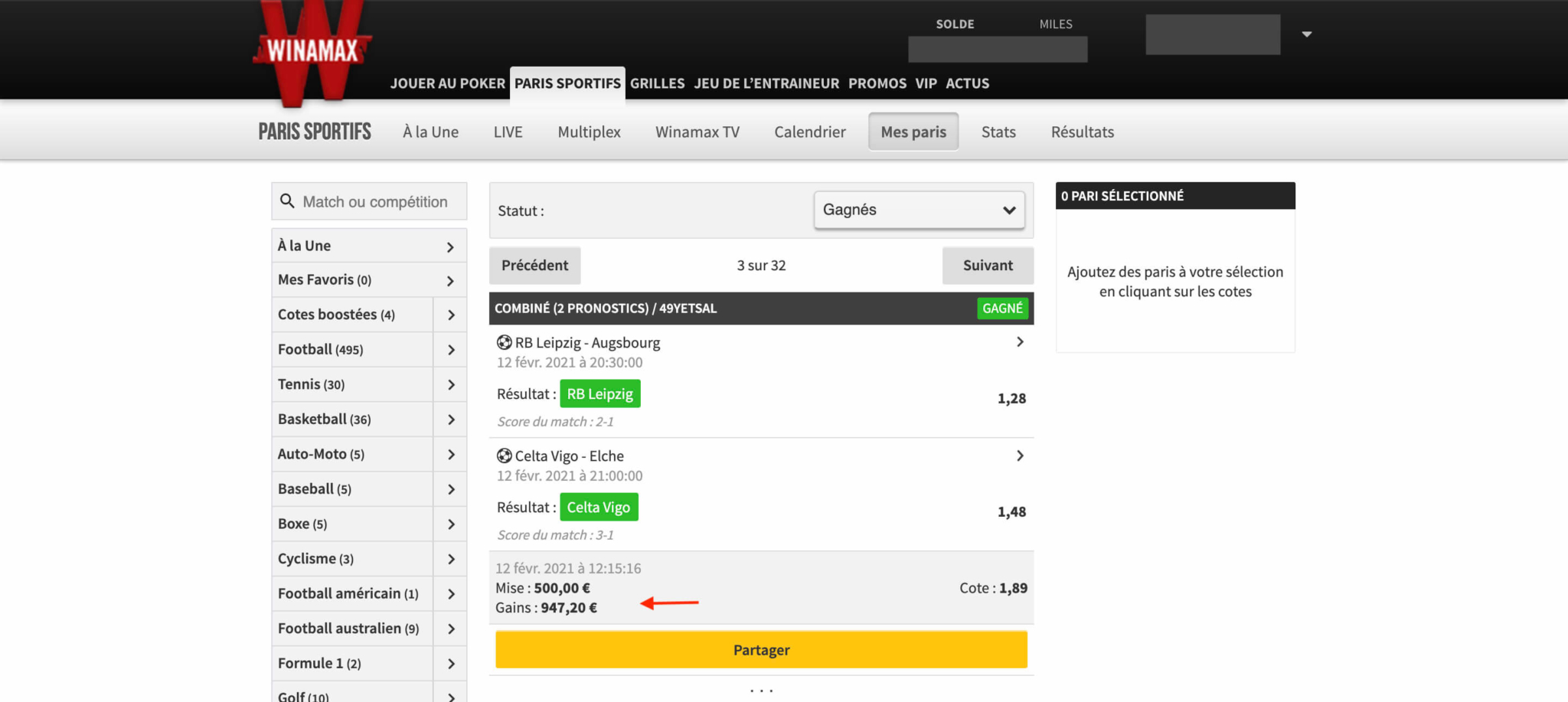Open the Actus menu

(x=968, y=83)
